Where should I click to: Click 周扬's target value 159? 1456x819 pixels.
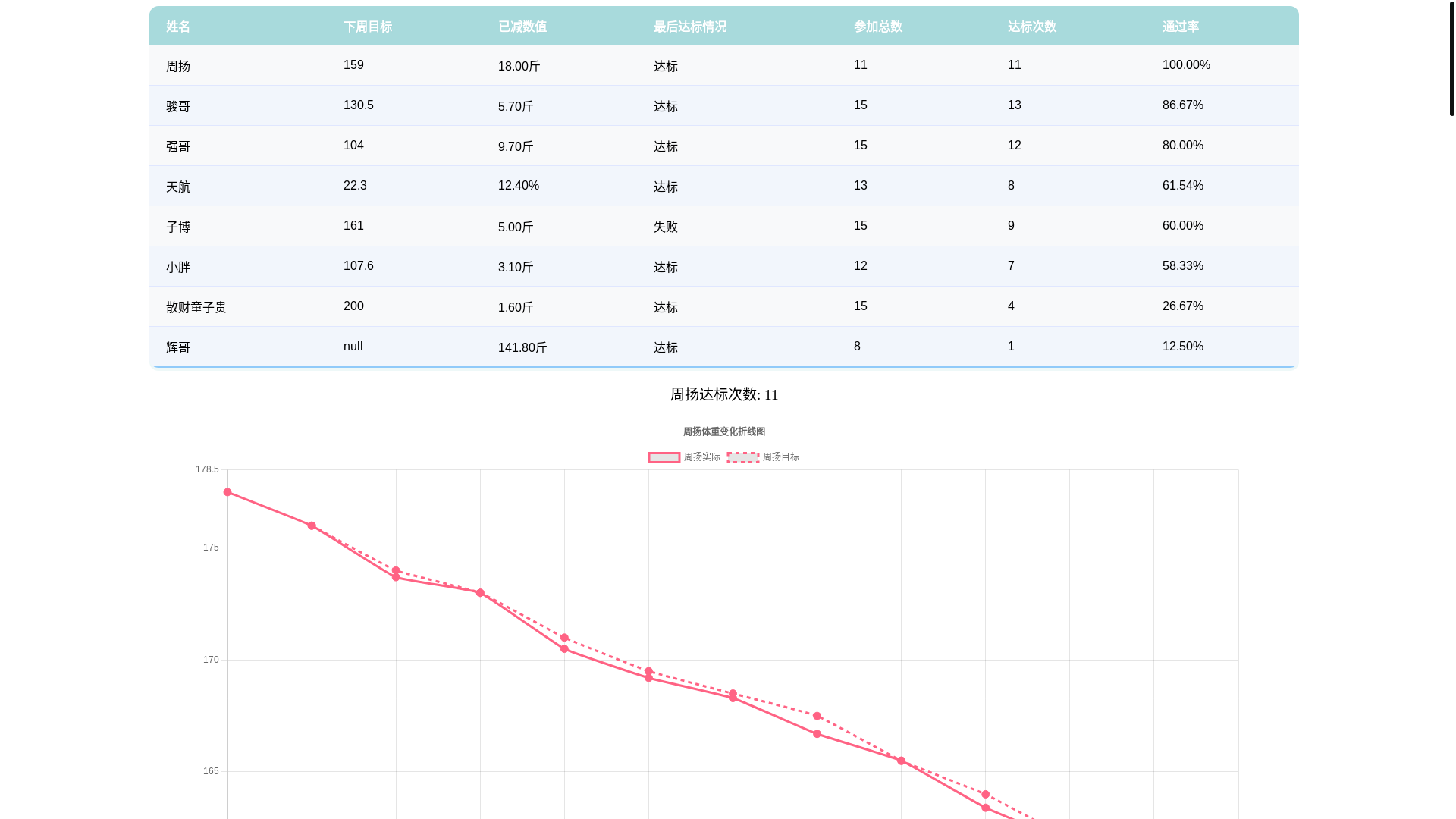353,65
